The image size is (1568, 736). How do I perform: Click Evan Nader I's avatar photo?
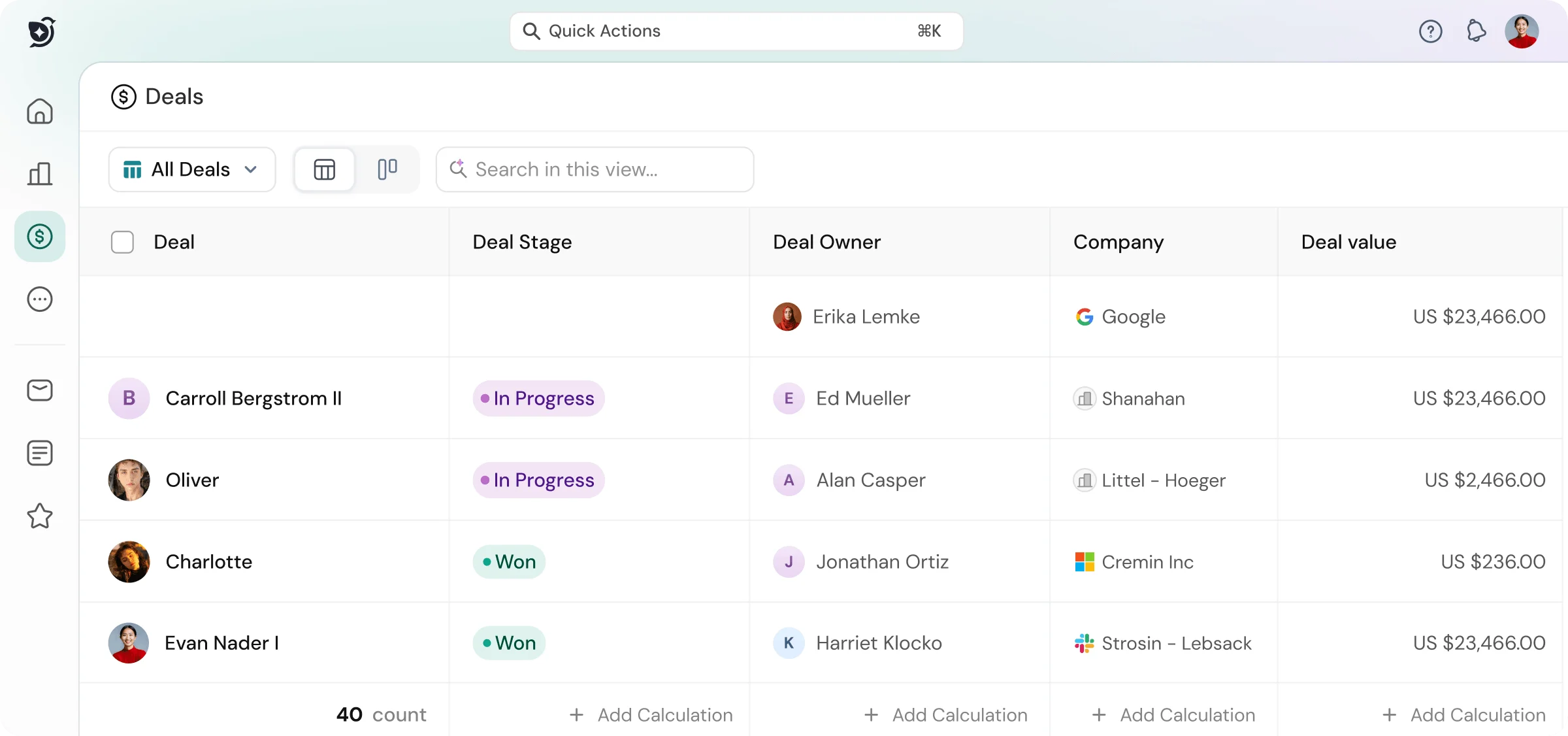coord(129,643)
